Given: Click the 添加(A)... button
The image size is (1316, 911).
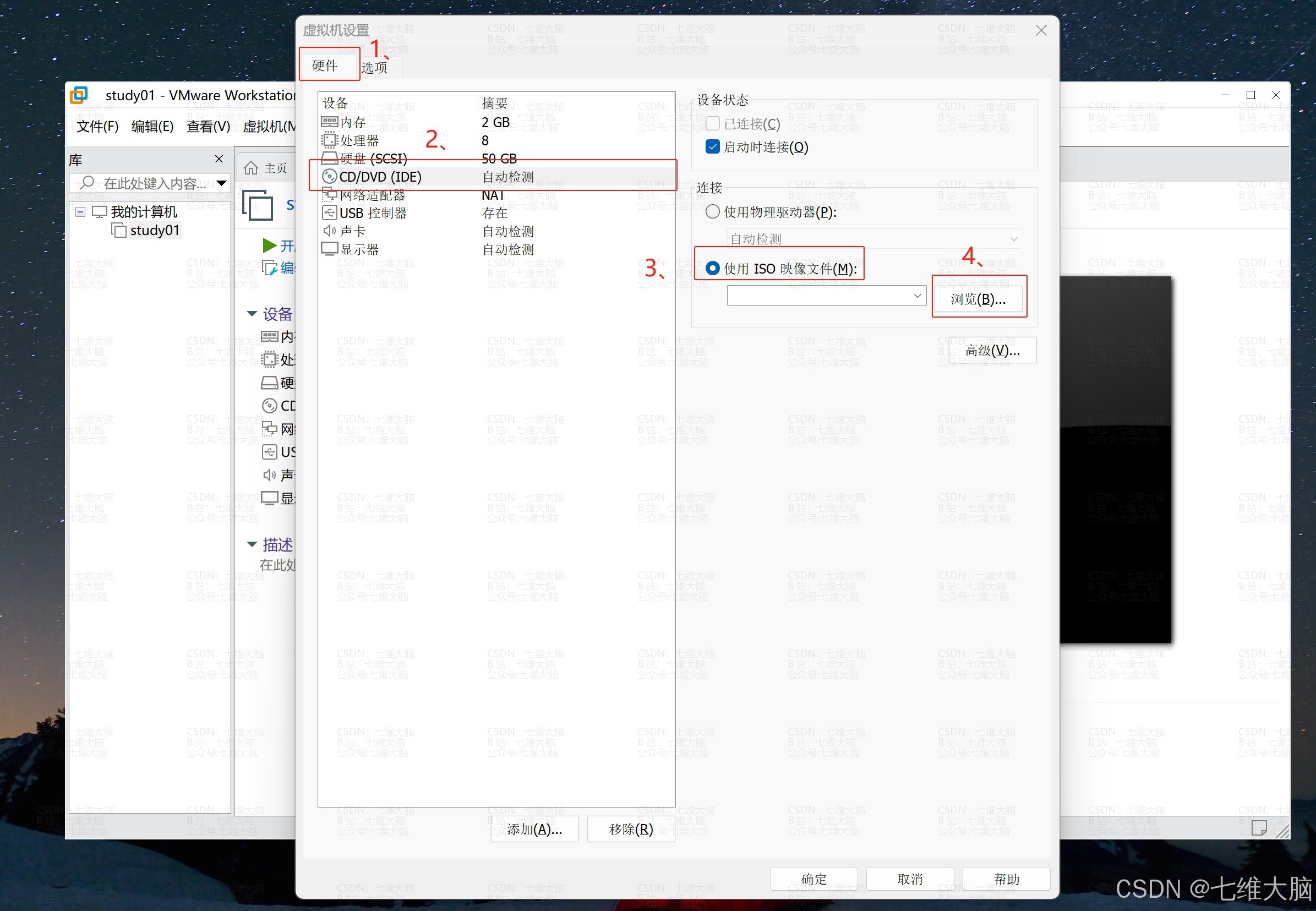Looking at the screenshot, I should click(534, 829).
